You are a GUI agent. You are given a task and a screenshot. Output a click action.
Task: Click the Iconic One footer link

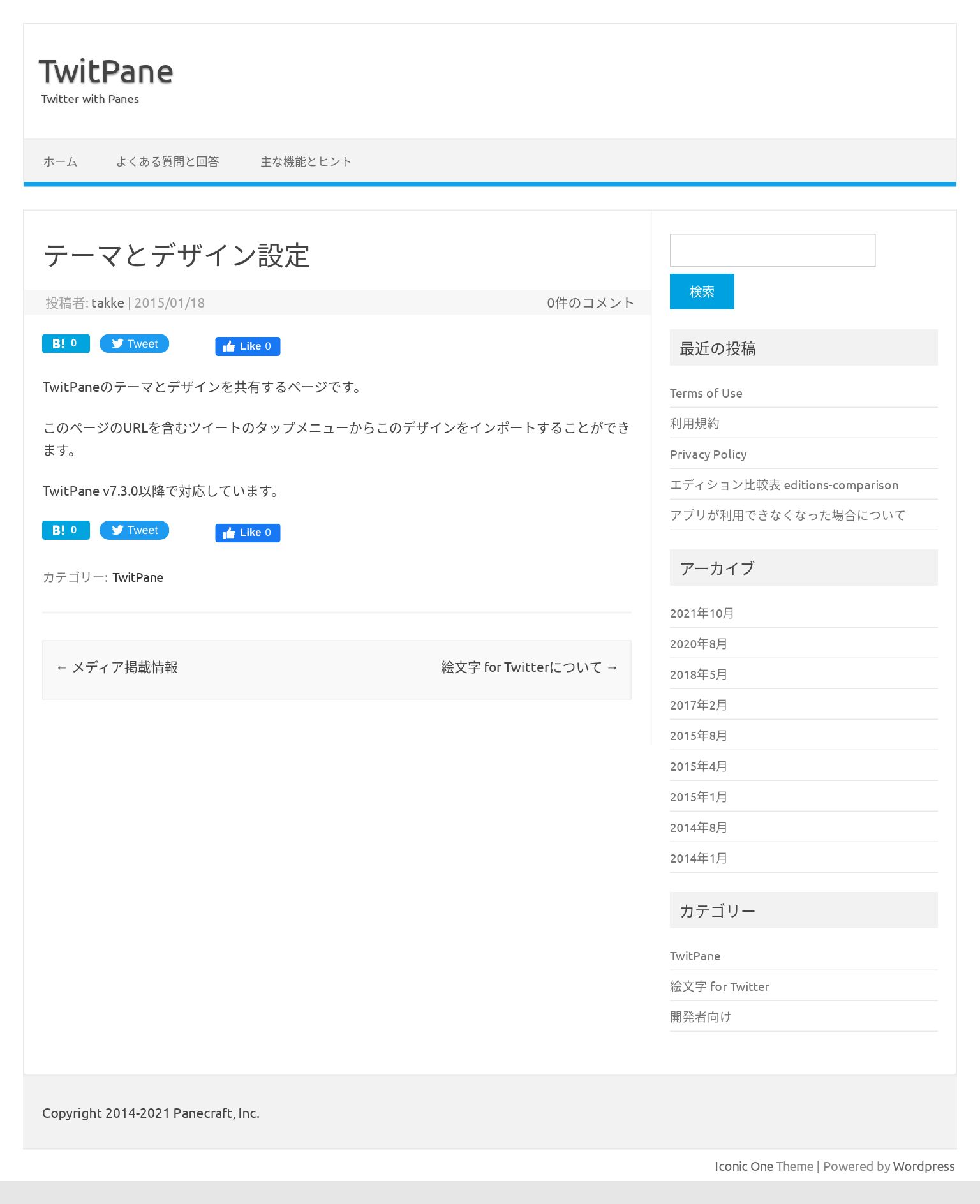[744, 1166]
